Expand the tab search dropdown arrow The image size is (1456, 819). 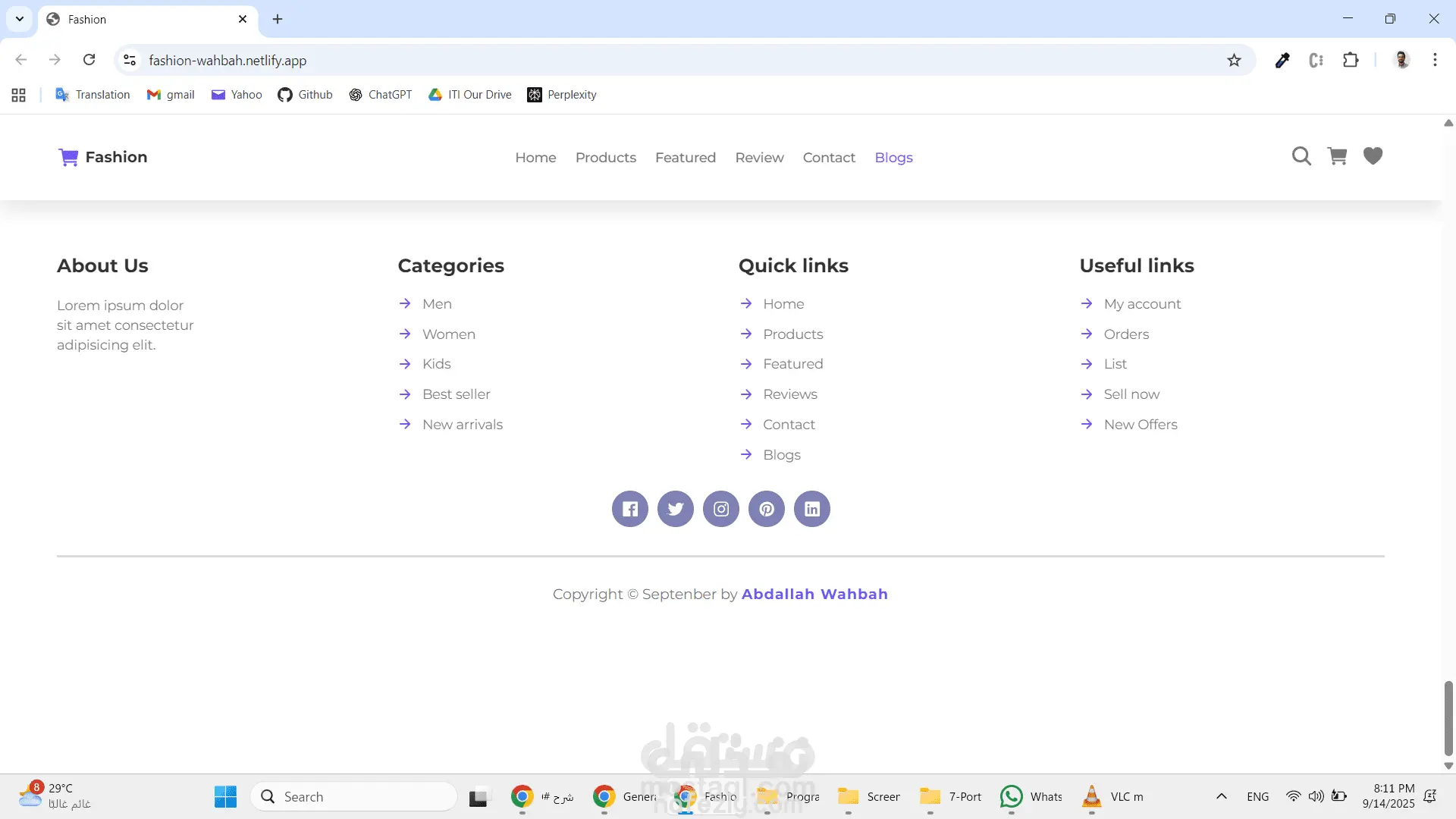tap(20, 19)
